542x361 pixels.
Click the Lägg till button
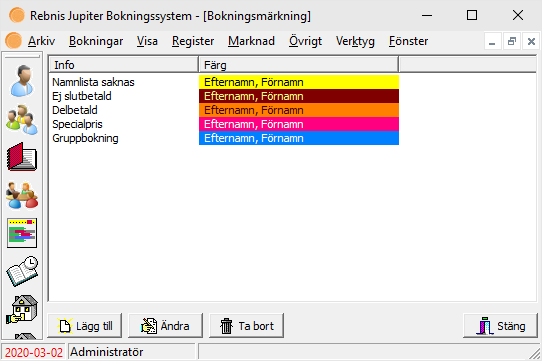[x=85, y=326]
